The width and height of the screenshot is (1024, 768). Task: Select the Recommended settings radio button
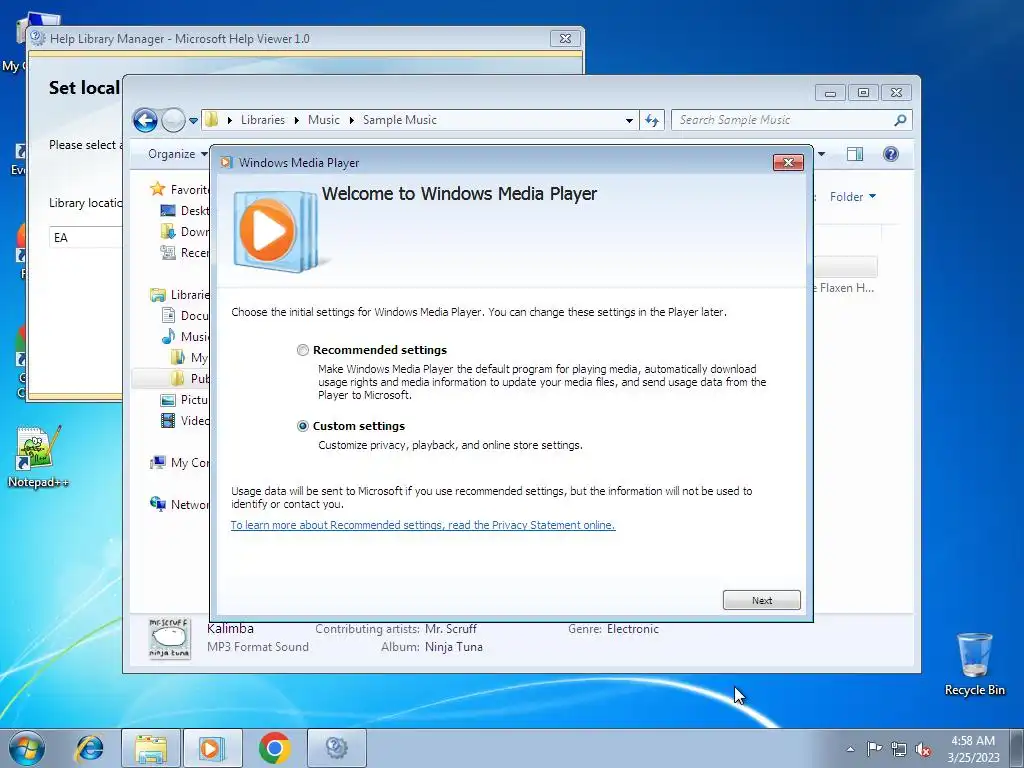(302, 350)
